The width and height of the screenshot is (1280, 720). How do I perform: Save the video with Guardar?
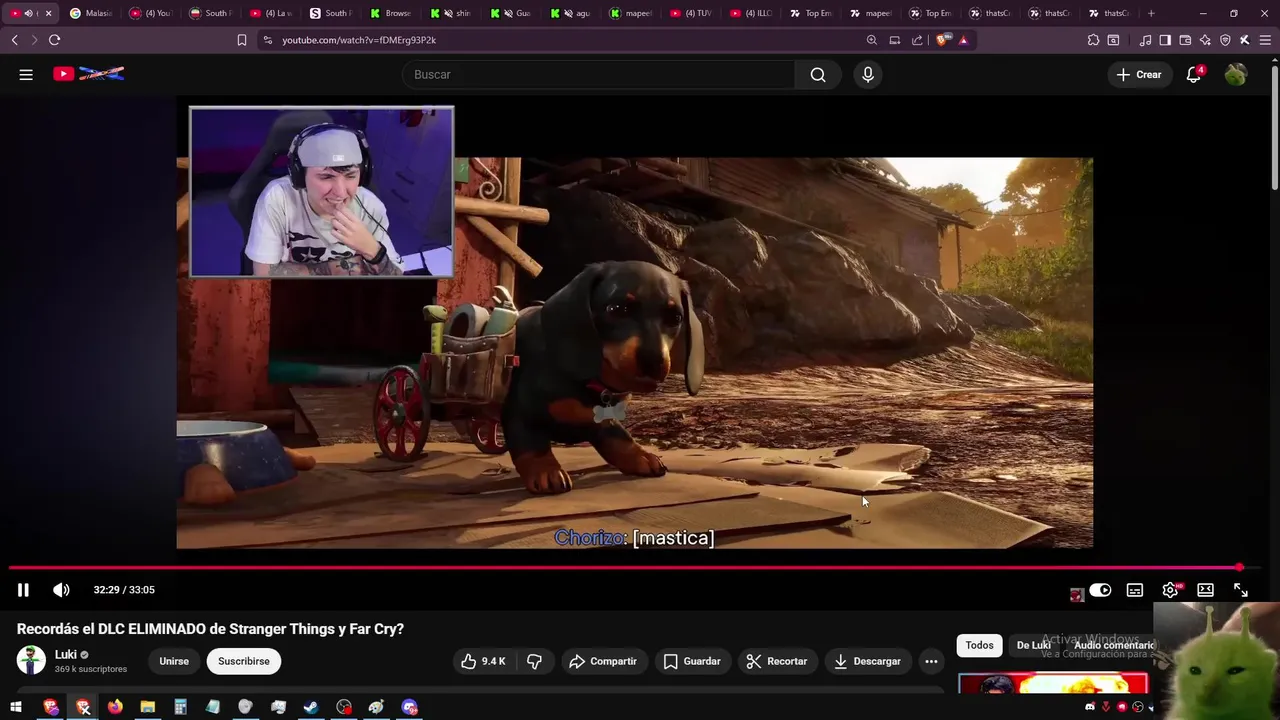pyautogui.click(x=692, y=661)
